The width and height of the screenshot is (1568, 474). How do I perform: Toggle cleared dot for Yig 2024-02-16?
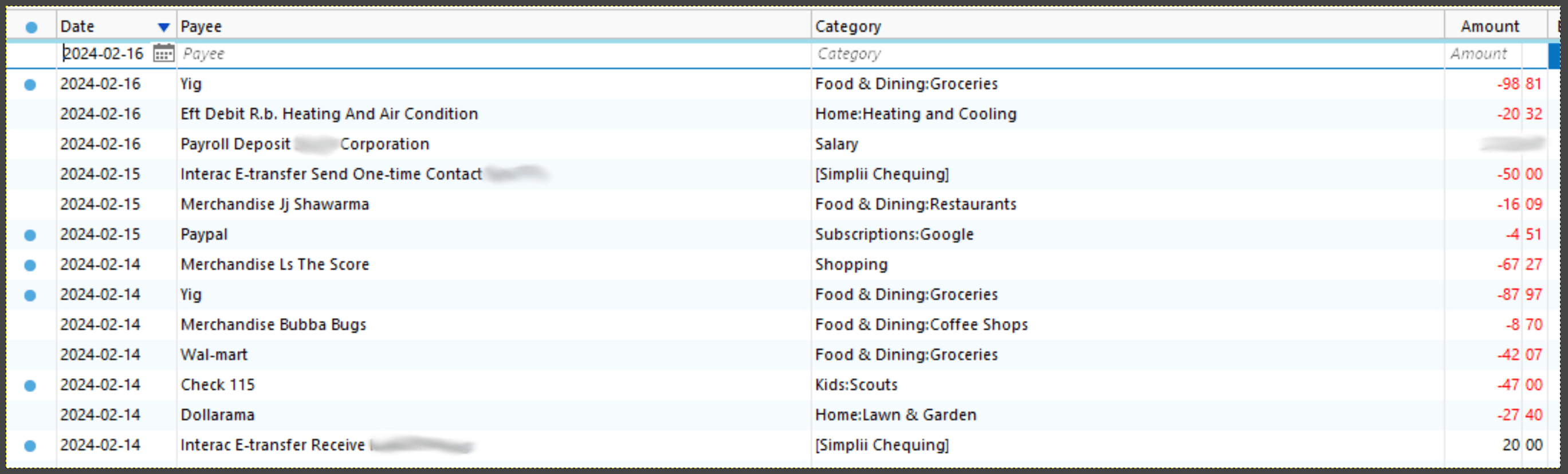point(30,85)
